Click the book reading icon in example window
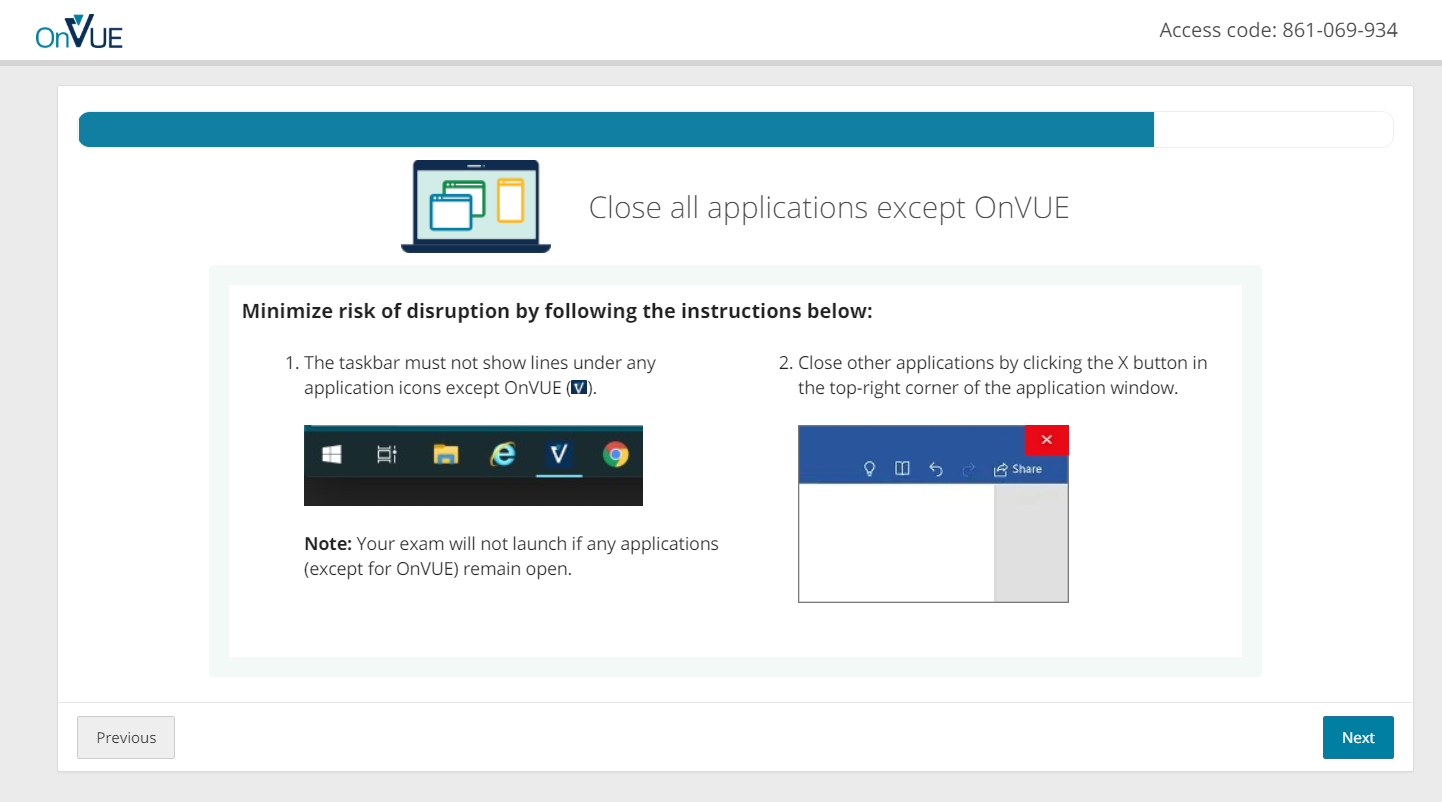Screen dimensions: 1442x802 [x=902, y=469]
